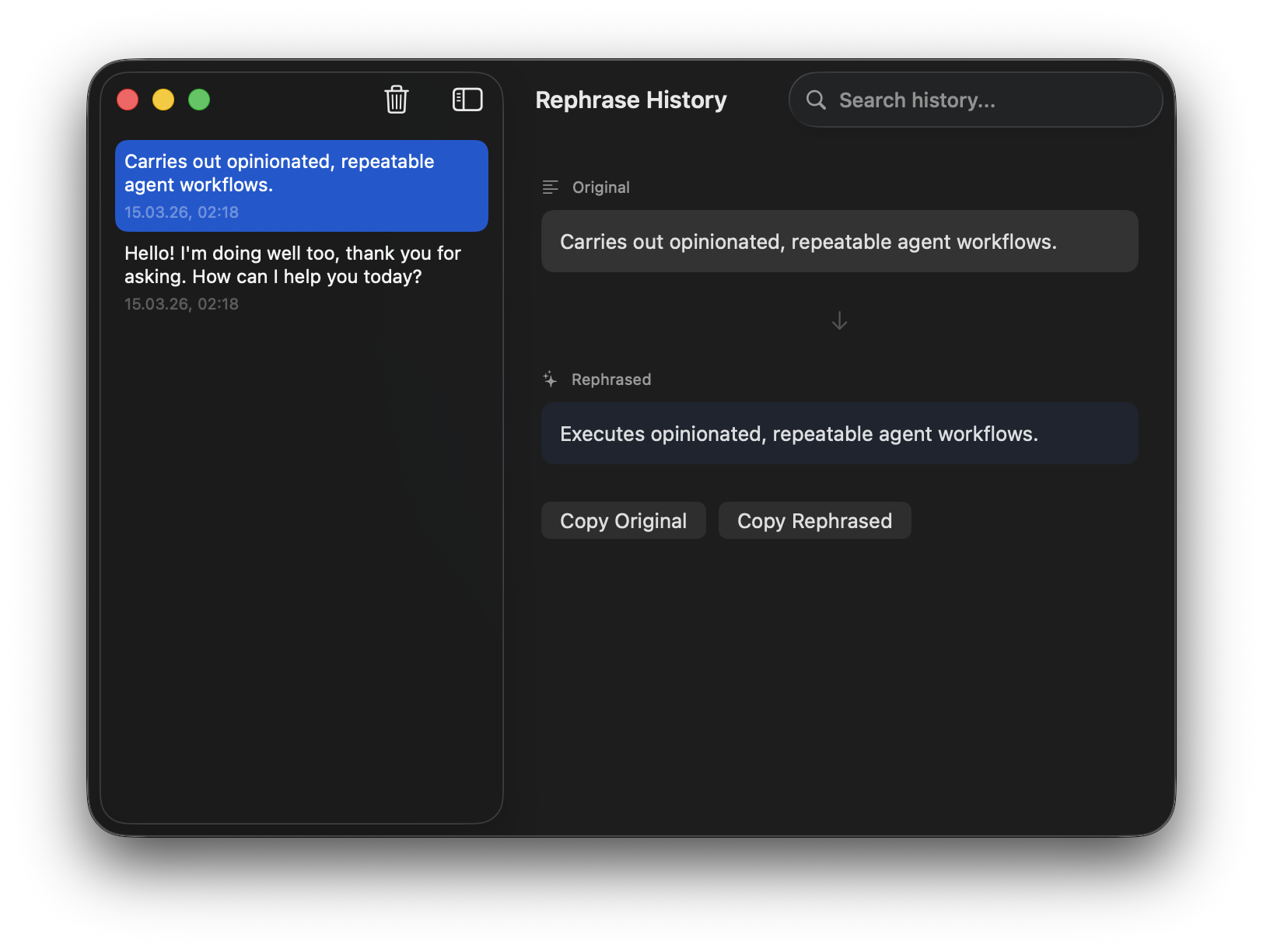
Task: Click the Rephrase History title
Action: [x=631, y=100]
